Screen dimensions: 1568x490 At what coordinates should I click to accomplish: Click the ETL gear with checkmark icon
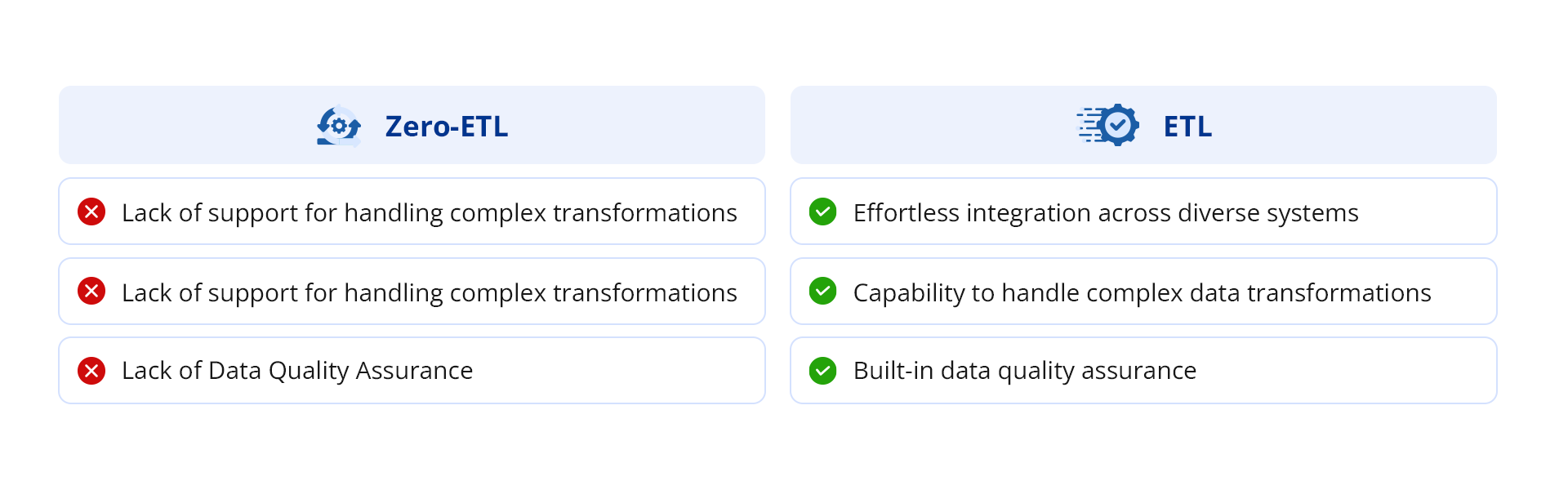1110,125
